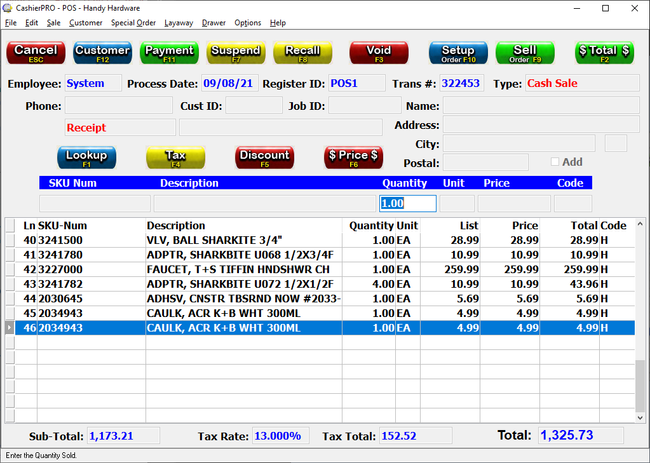Click the green Payment F11 button
The image size is (650, 463).
point(169,53)
